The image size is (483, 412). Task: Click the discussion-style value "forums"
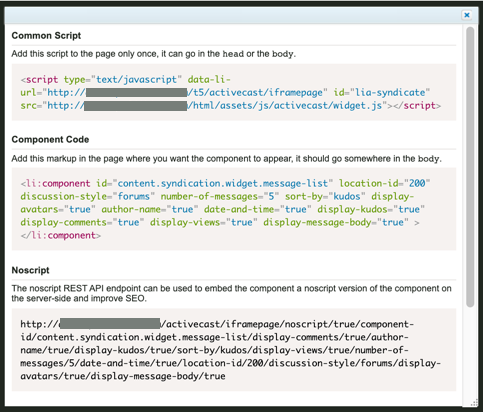click(134, 196)
